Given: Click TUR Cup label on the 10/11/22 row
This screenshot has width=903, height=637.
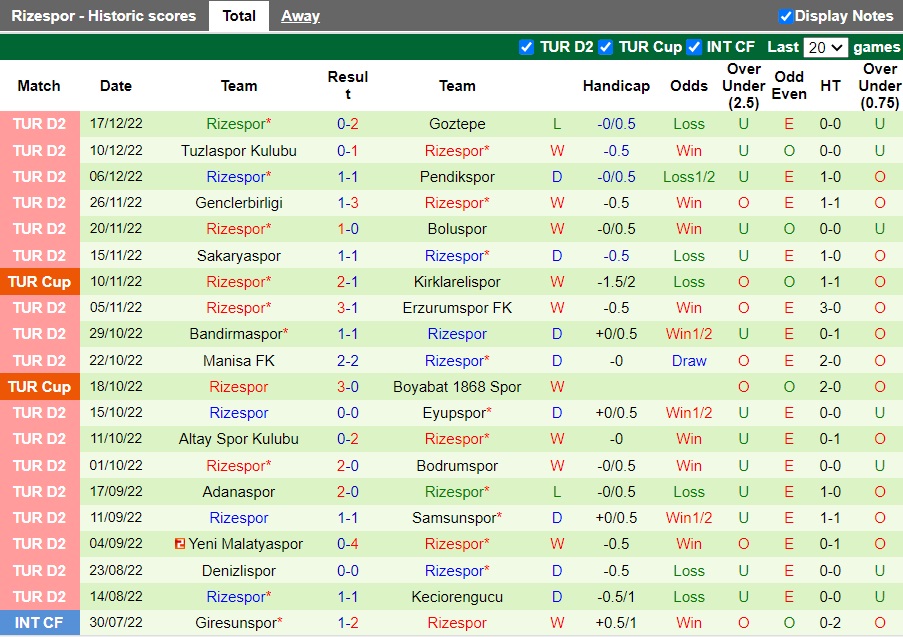Looking at the screenshot, I should (39, 282).
